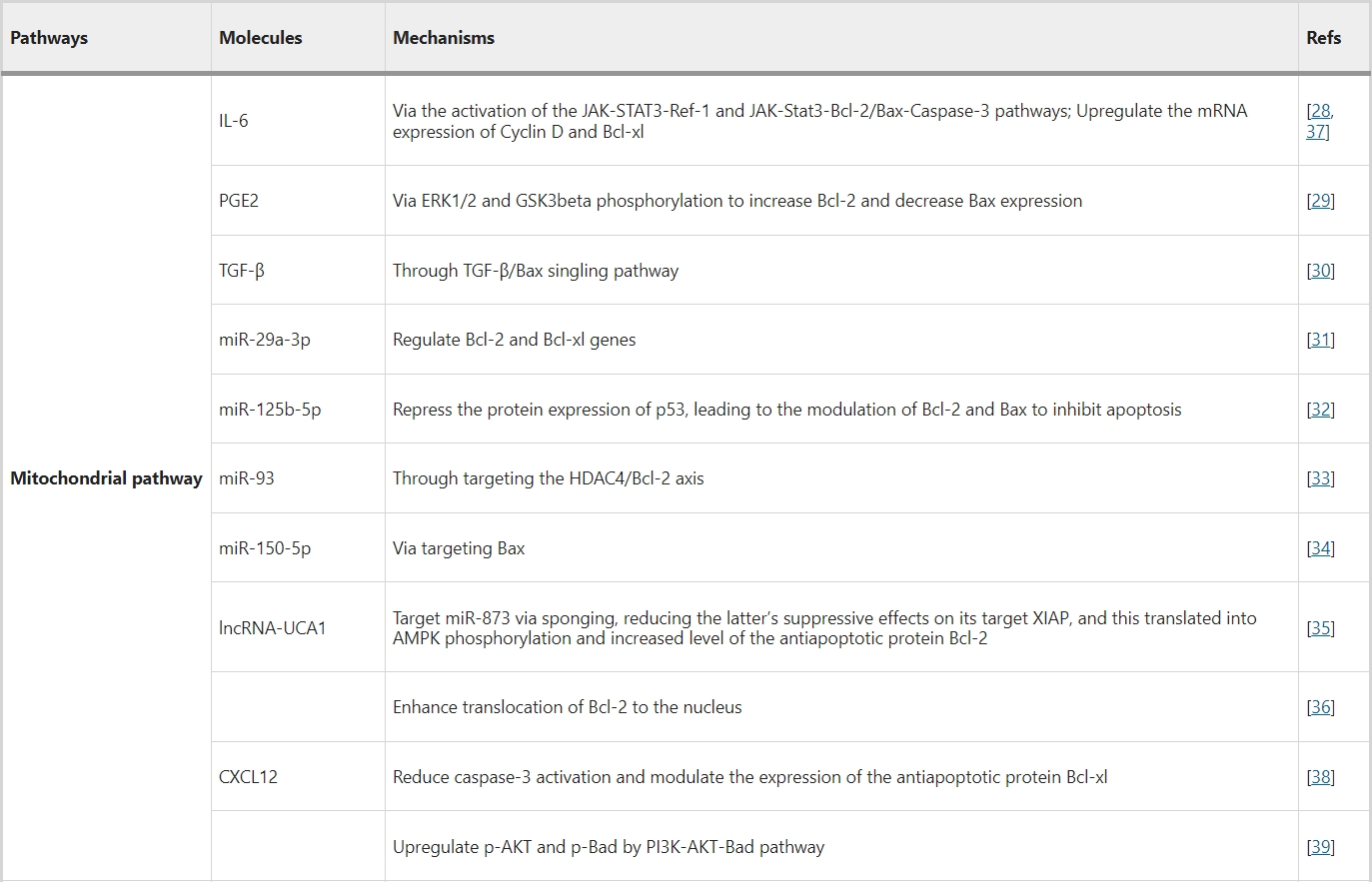This screenshot has height=882, width=1372.
Task: Select the Molecules column header
Action: coord(261,38)
